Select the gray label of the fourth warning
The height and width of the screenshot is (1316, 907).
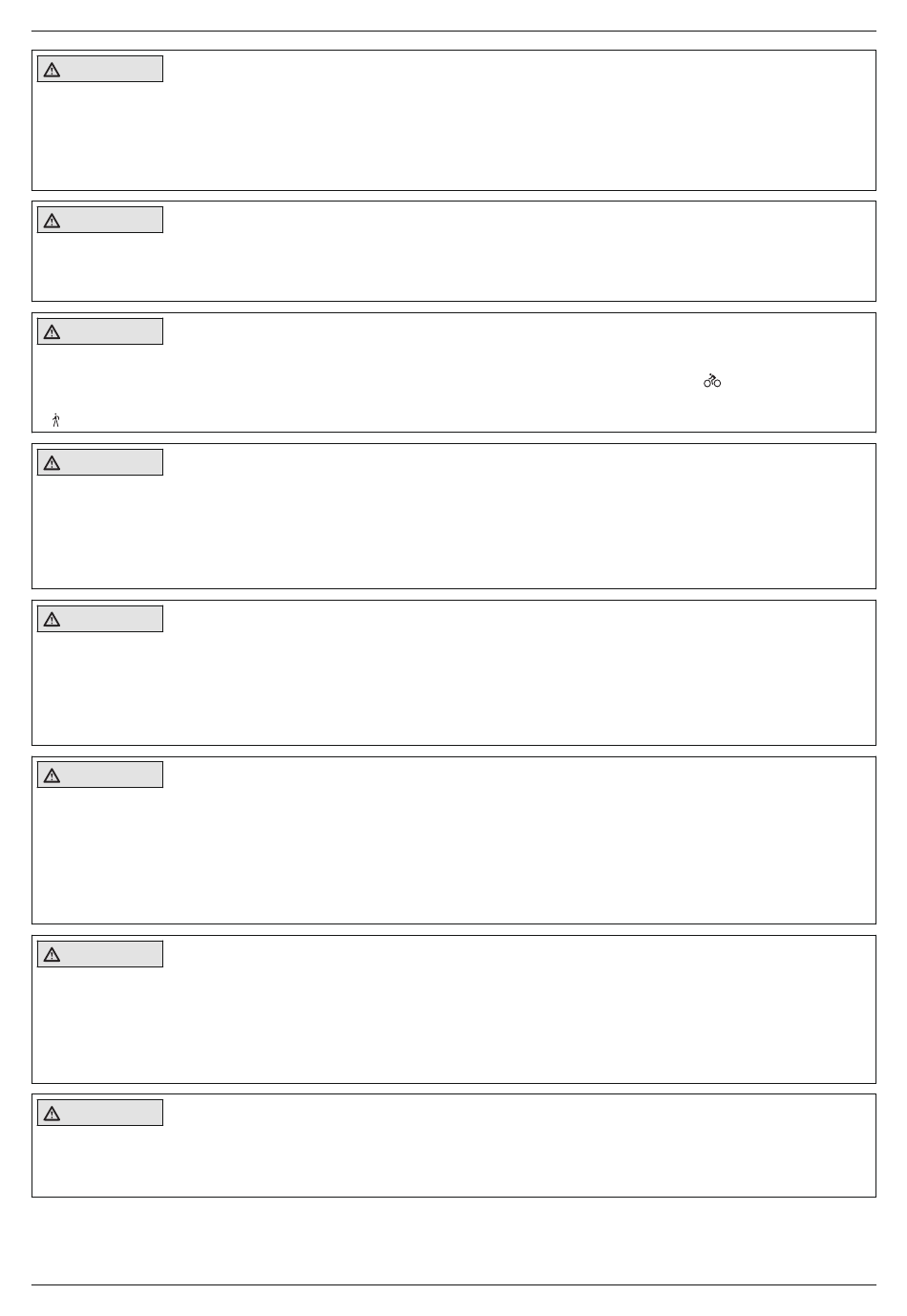tap(100, 462)
